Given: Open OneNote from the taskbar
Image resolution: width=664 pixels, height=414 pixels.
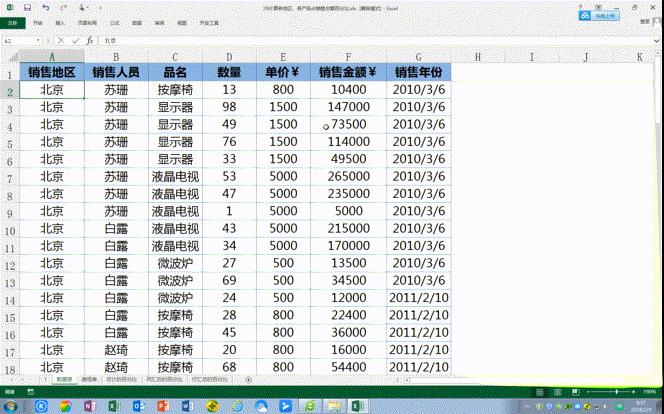Looking at the screenshot, I should (89, 406).
